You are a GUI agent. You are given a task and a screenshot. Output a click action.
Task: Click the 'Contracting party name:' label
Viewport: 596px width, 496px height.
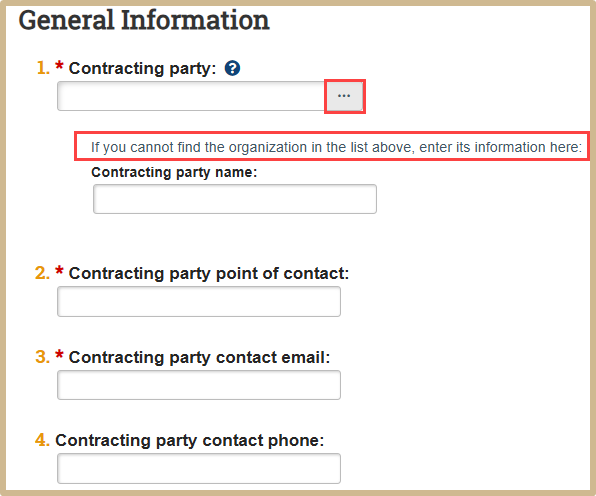(174, 173)
